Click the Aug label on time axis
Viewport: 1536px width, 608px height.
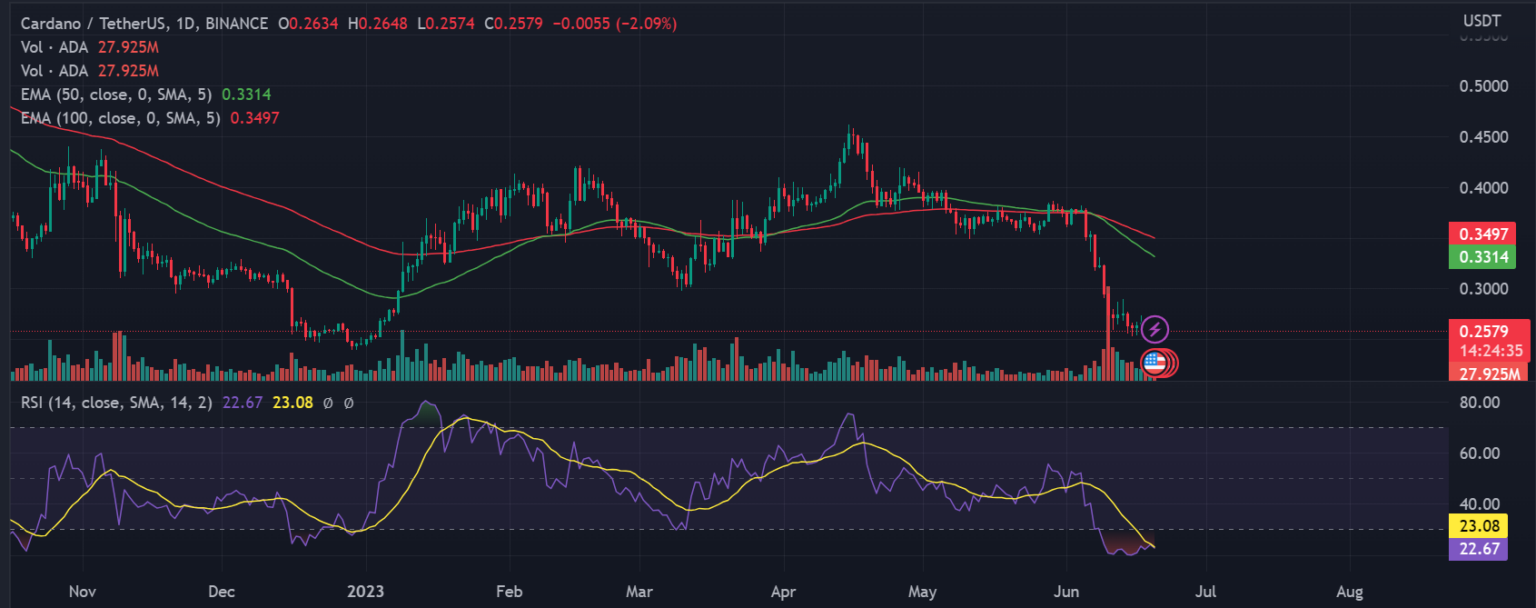coord(1350,591)
